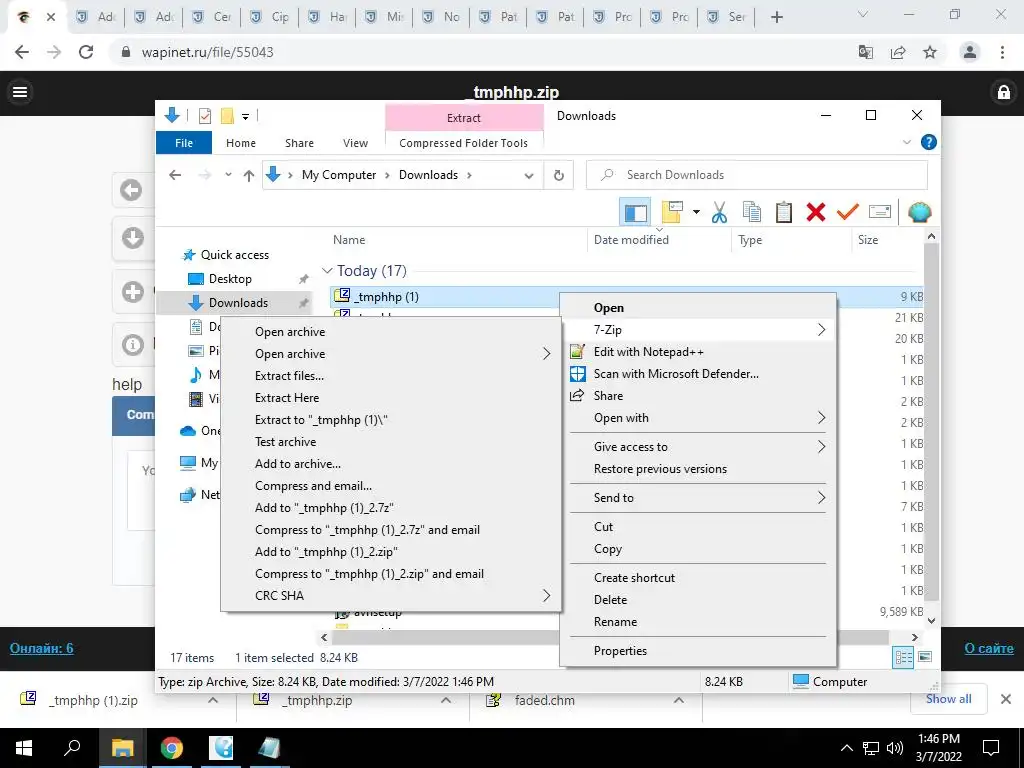Open the folder options dropdown arrow
This screenshot has height=768, width=1024.
click(x=696, y=212)
